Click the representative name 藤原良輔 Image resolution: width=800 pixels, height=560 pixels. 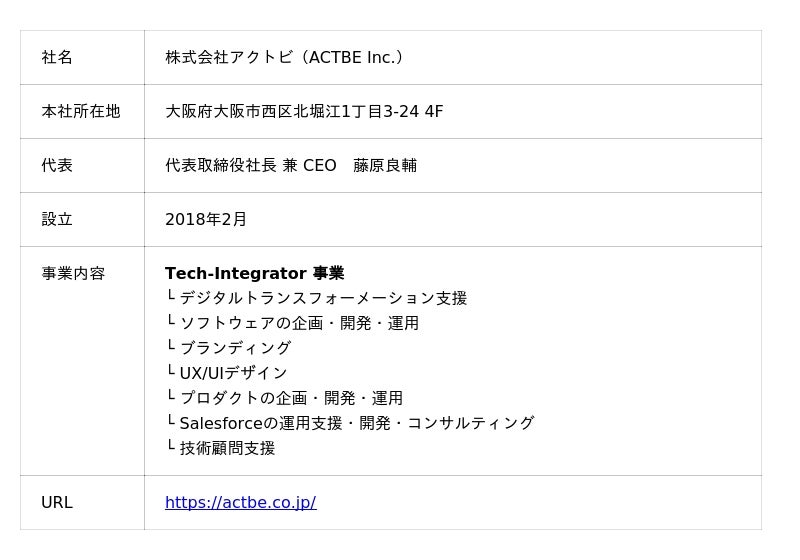[385, 165]
